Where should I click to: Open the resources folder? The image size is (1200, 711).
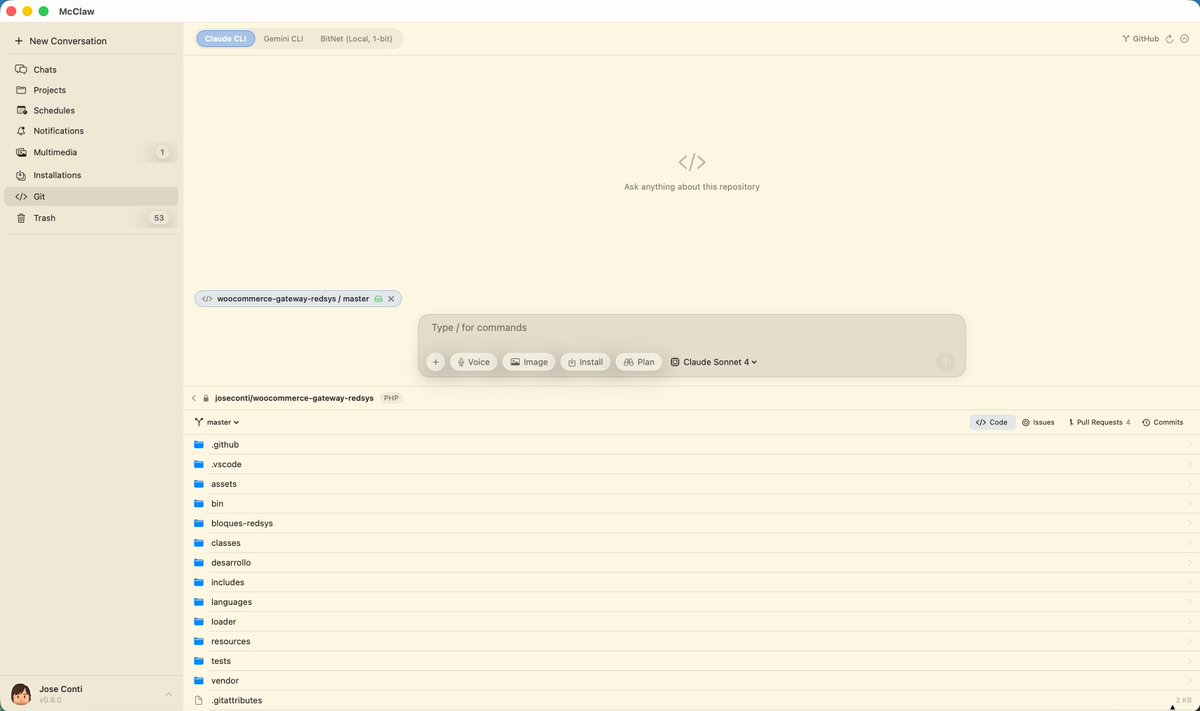[x=691, y=641]
